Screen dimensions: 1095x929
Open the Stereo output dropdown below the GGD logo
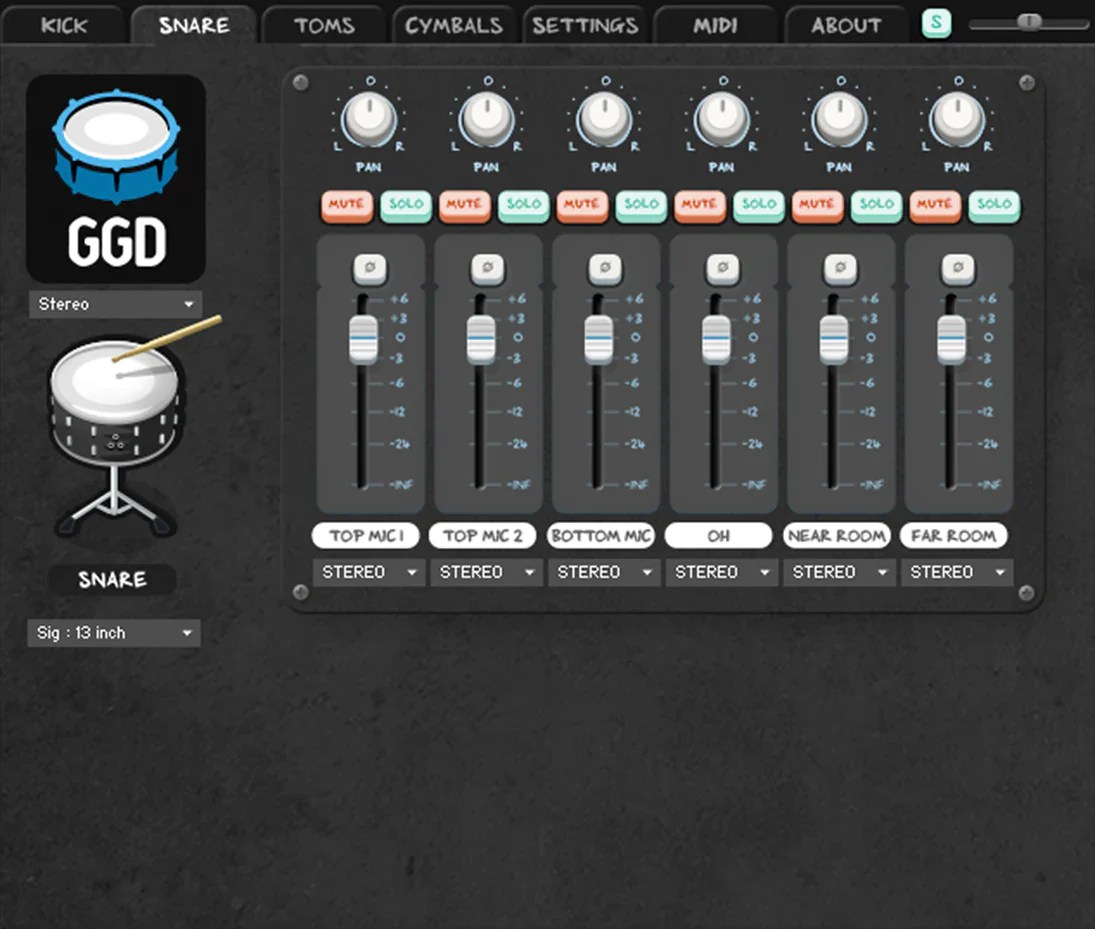[114, 304]
